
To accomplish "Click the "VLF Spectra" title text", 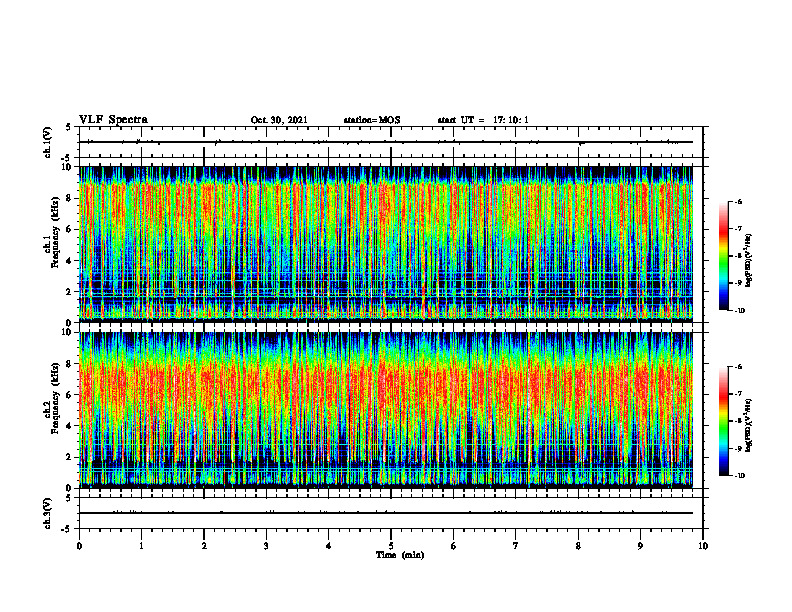I will [113, 120].
